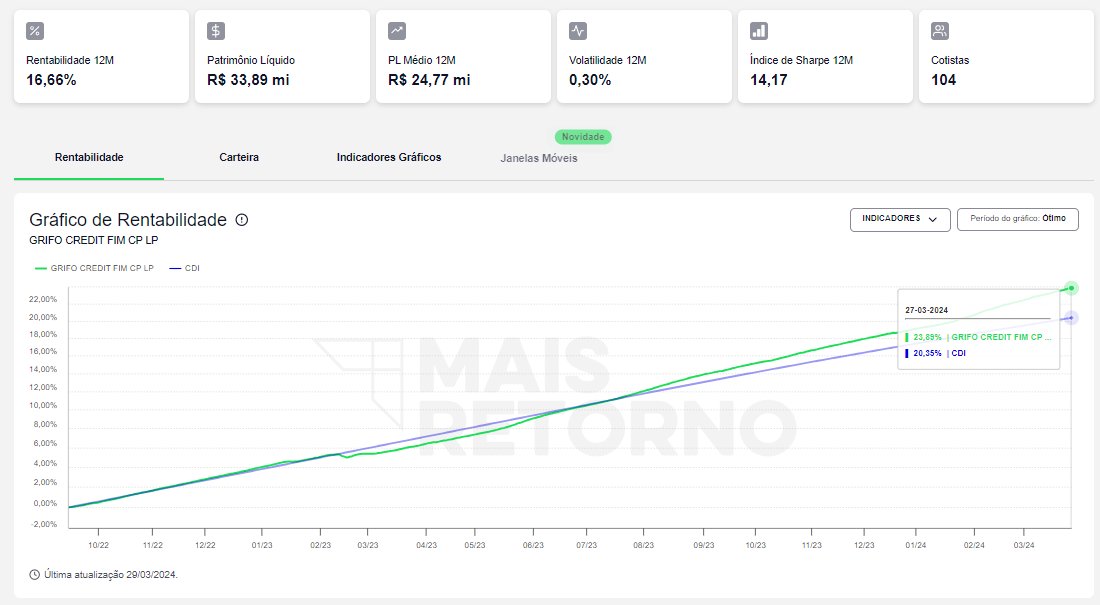Click the 16,66% Rentabilidade 12M value
Viewport: 1100px width, 605px height.
(x=51, y=80)
